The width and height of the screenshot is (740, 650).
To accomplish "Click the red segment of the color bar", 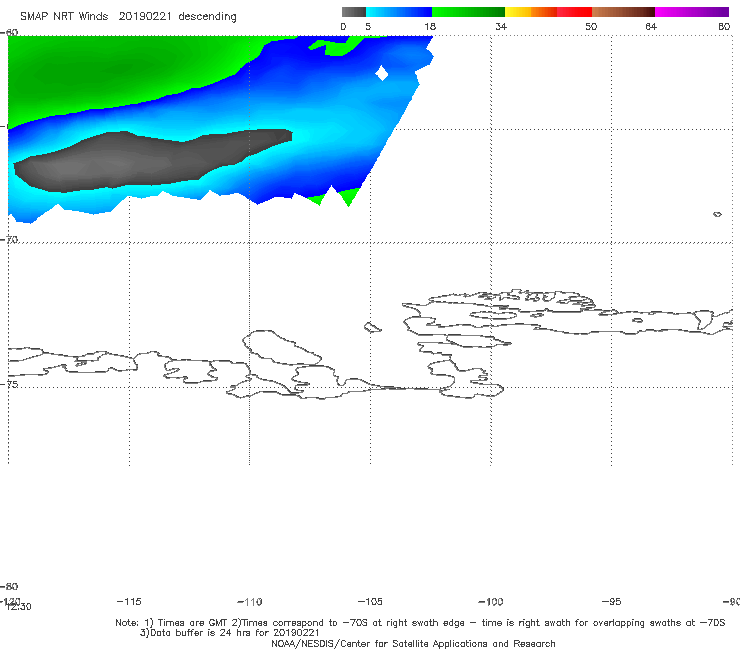I will pos(574,12).
